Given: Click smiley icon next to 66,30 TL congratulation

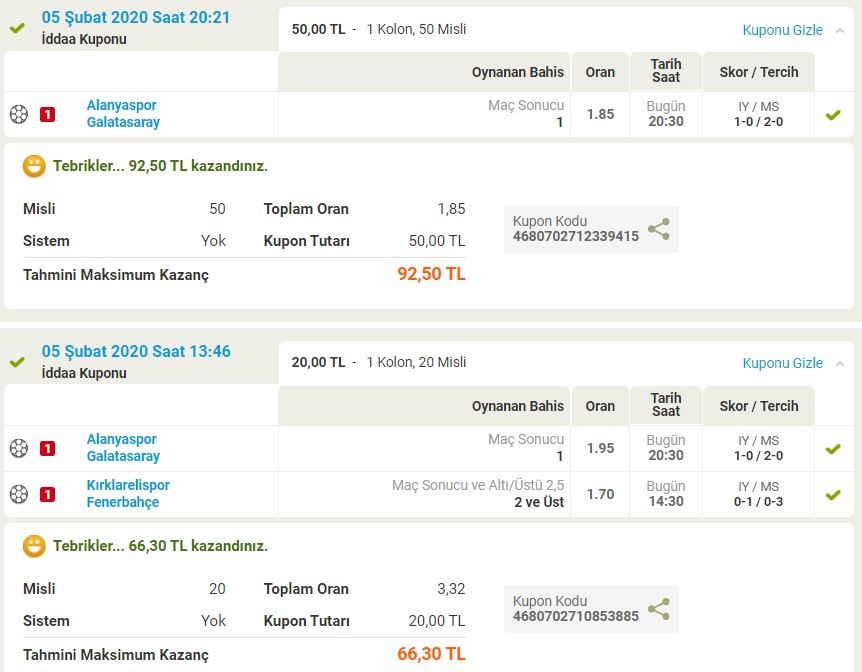Looking at the screenshot, I should pos(34,546).
